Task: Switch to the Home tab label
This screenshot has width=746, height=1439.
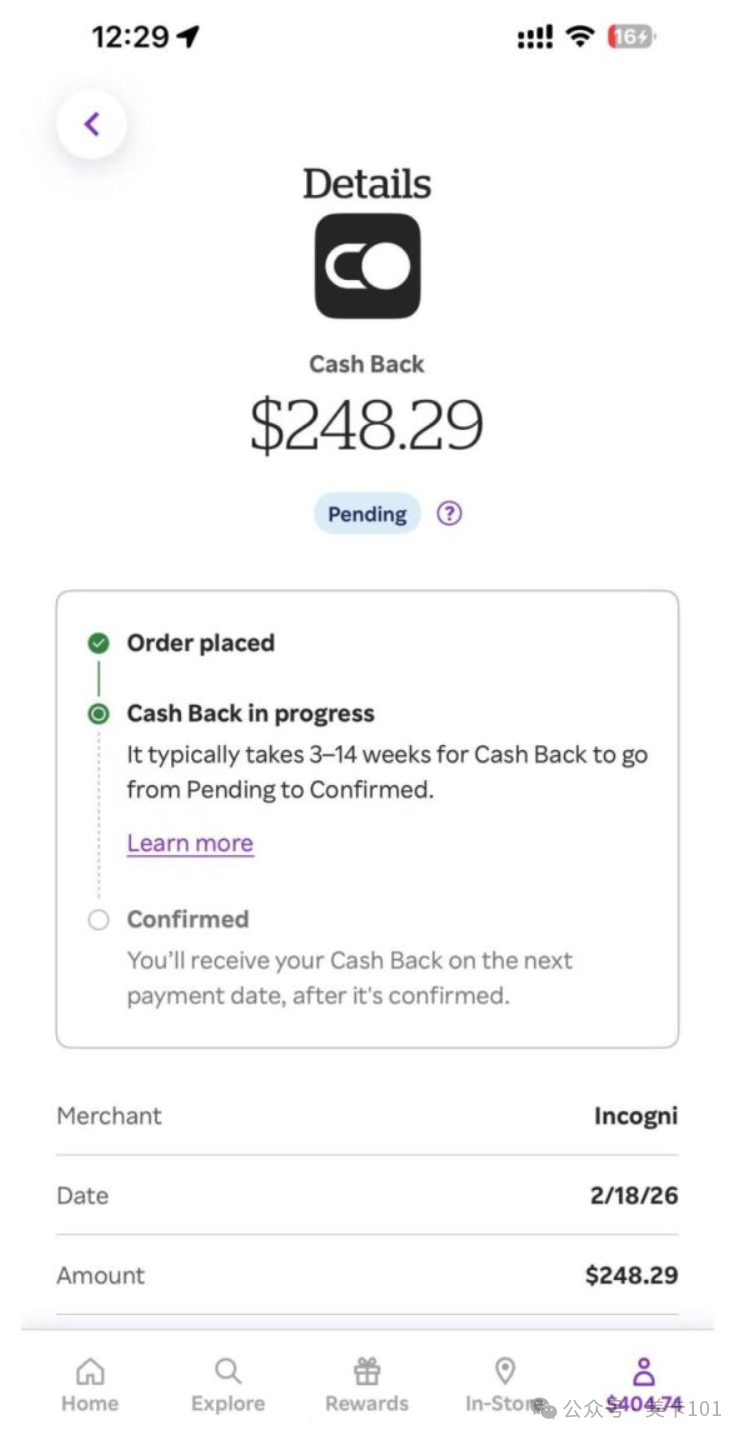Action: click(90, 1404)
